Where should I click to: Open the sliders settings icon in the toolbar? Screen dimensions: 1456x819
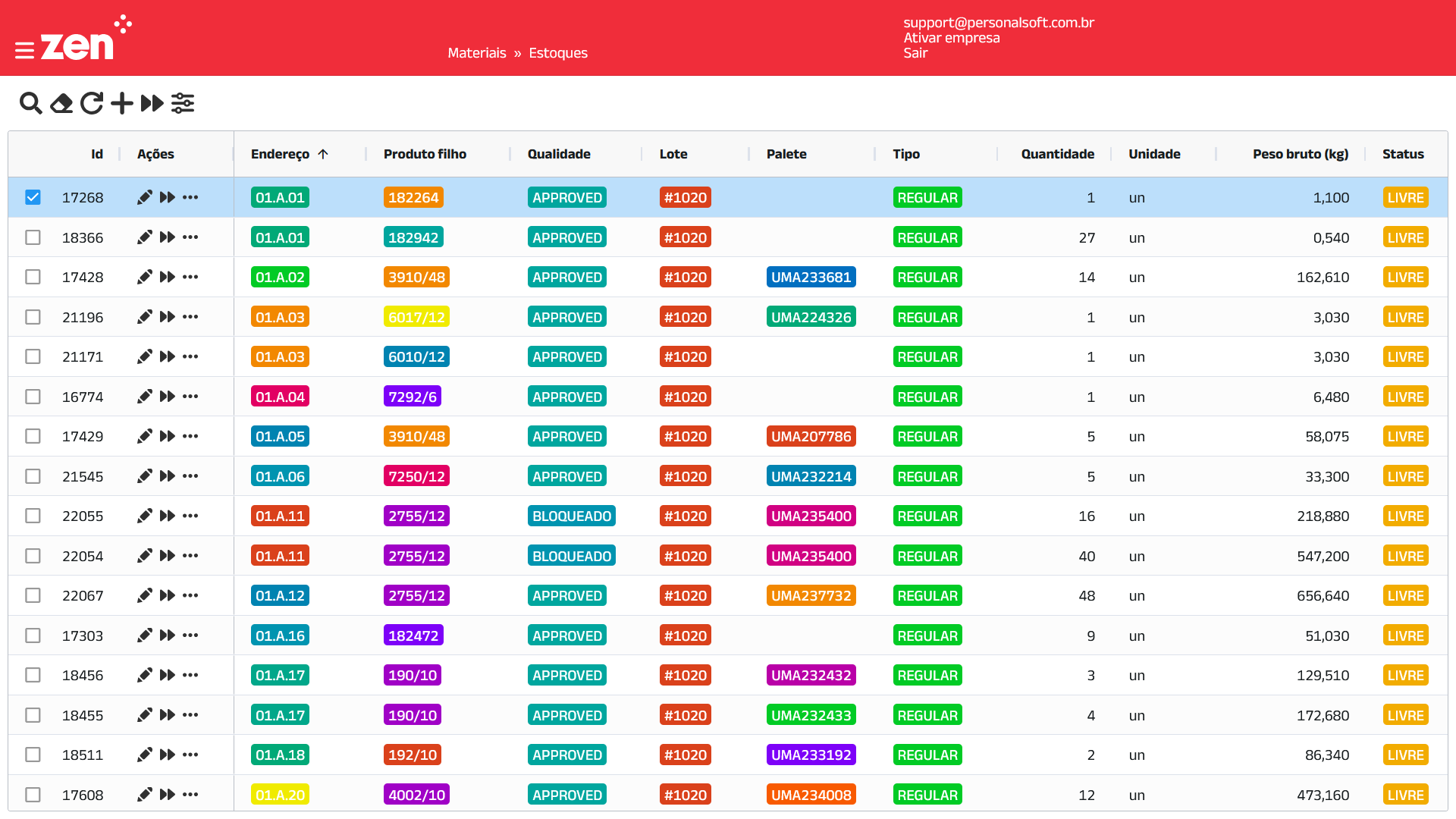[183, 103]
